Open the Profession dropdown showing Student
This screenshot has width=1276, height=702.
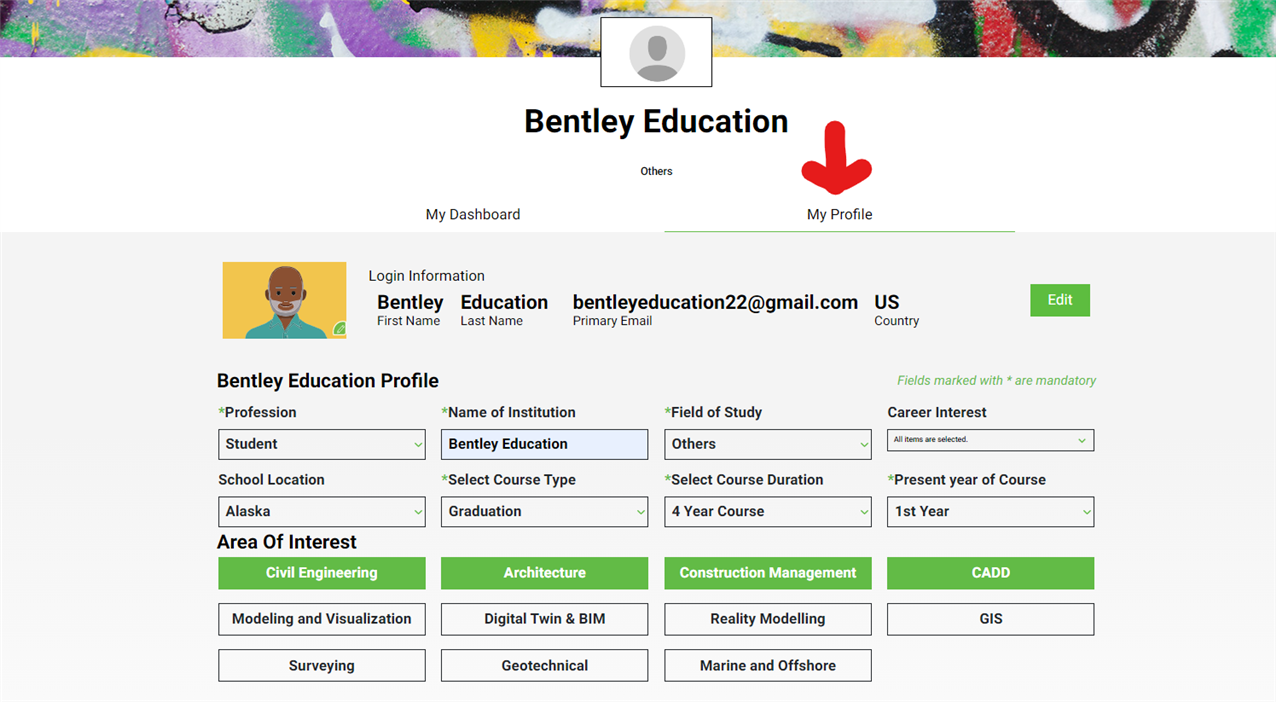[322, 444]
